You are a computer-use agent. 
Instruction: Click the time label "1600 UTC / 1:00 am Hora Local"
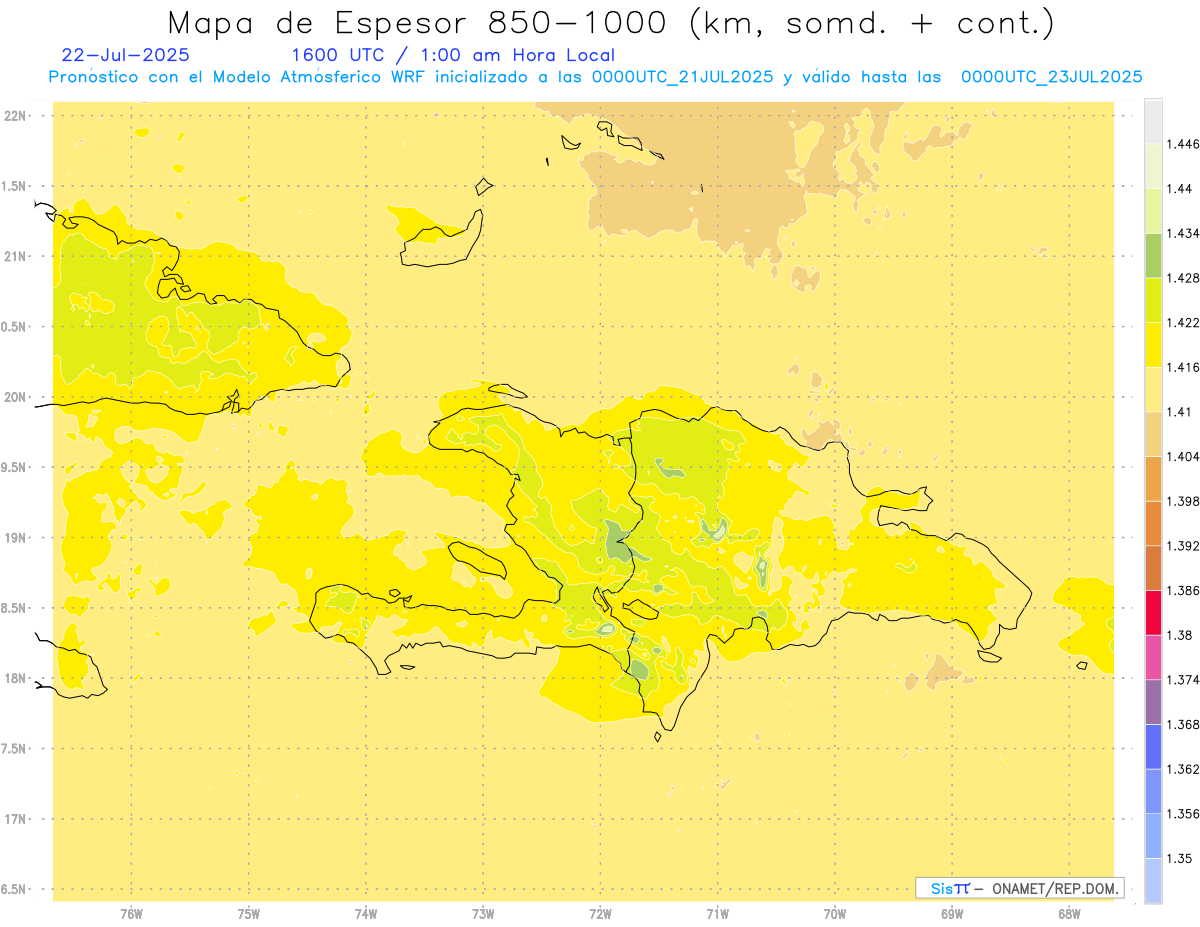tap(453, 55)
